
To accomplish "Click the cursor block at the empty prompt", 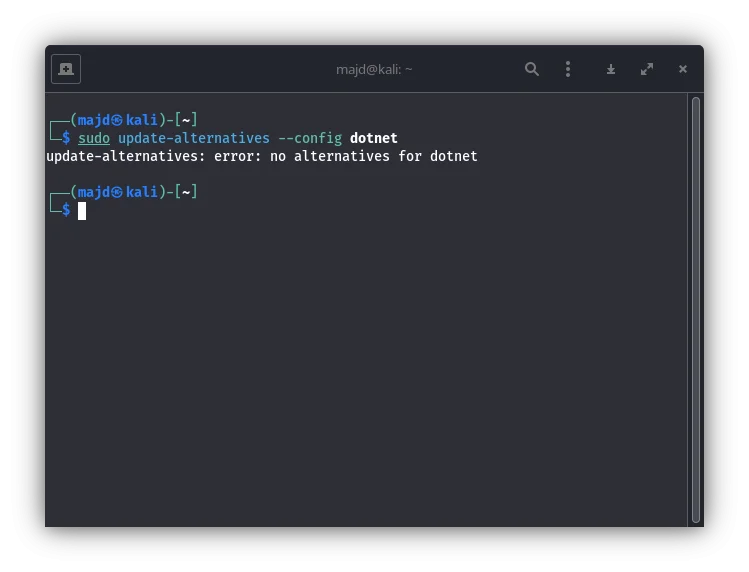I will 82,211.
